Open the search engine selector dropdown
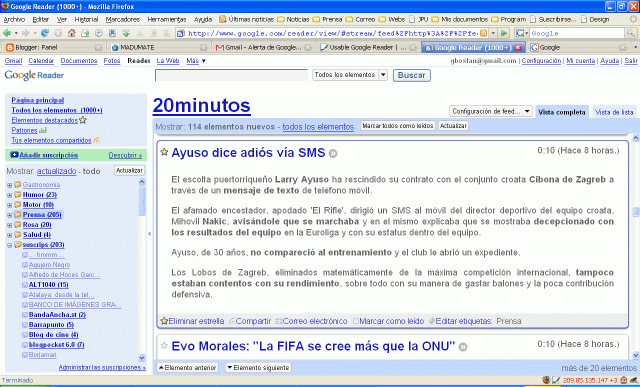 (522, 33)
